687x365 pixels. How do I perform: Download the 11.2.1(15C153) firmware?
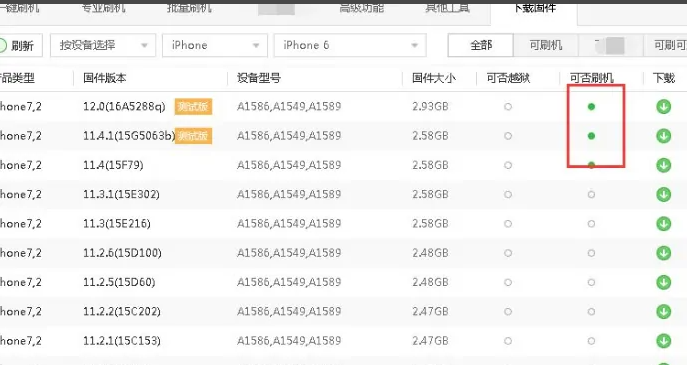664,340
